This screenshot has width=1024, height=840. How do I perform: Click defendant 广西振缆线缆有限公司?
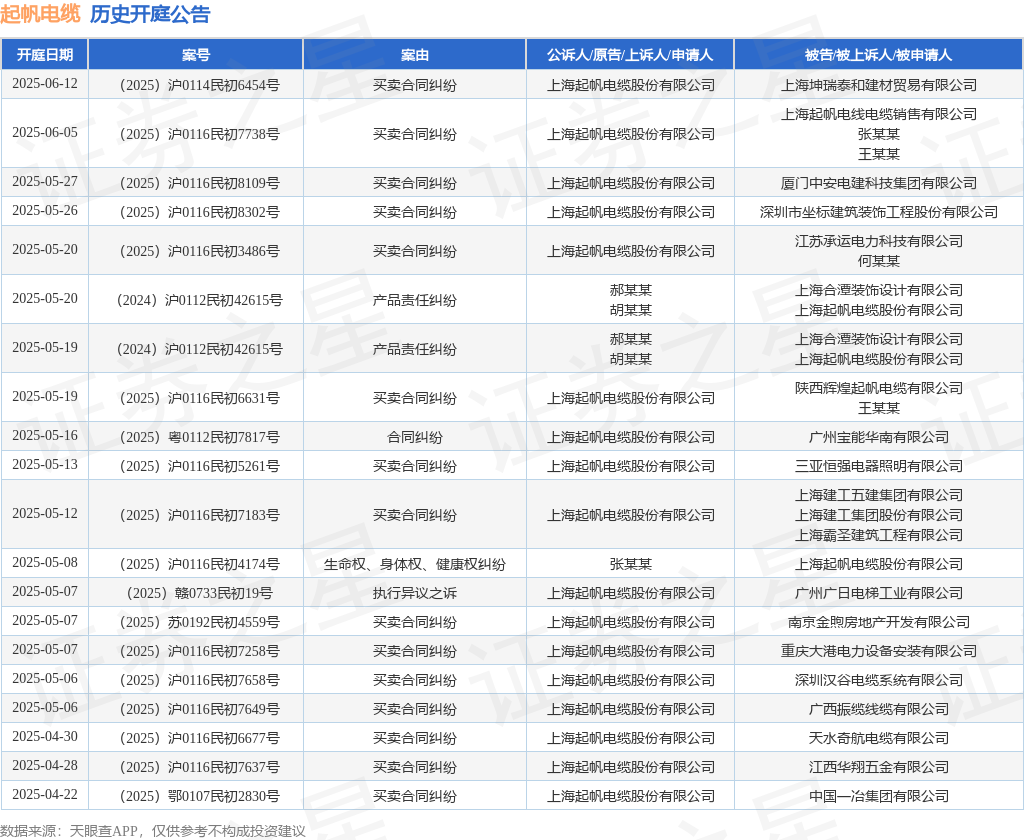click(878, 709)
